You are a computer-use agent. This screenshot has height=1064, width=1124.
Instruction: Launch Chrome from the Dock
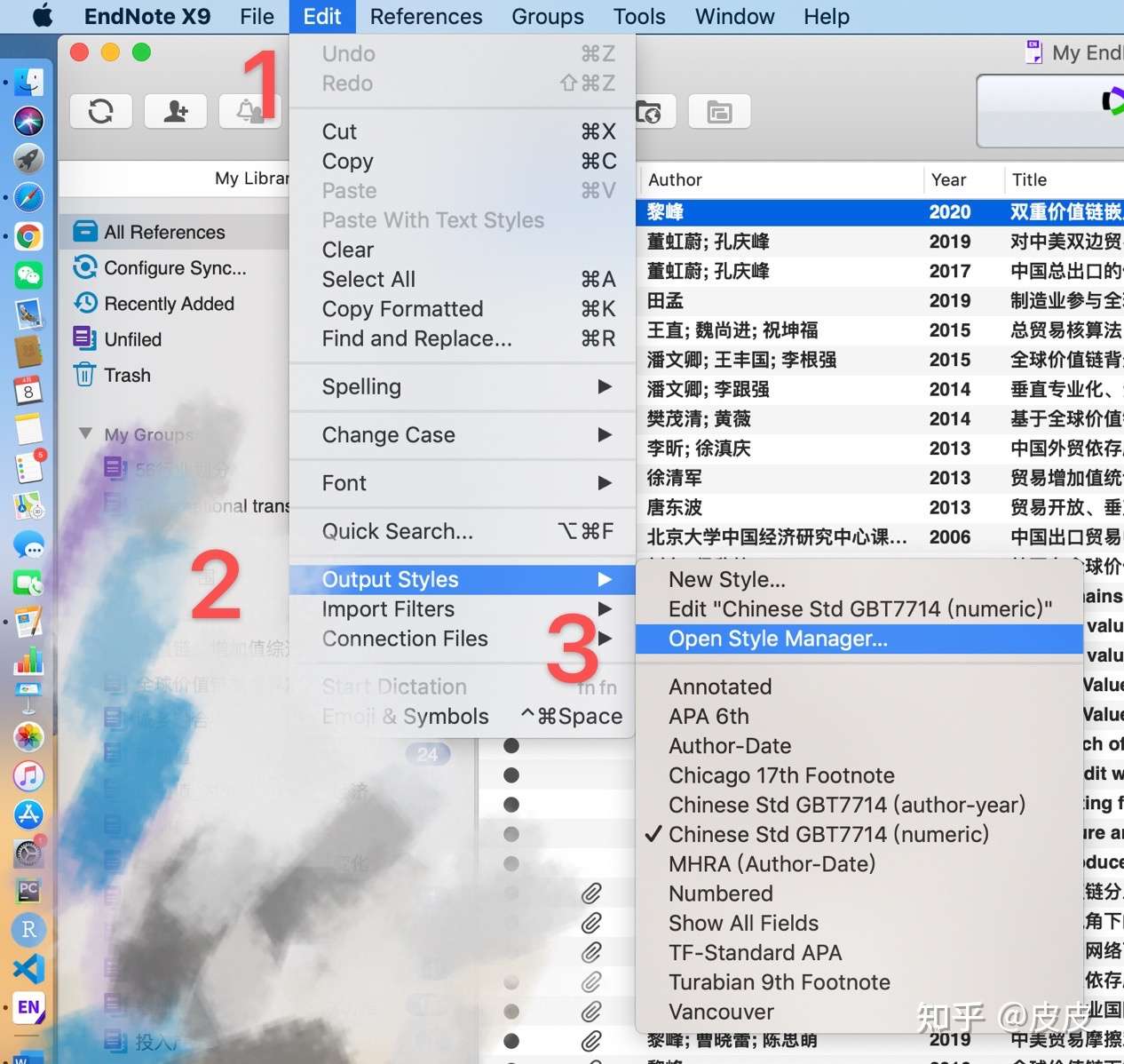(x=28, y=236)
